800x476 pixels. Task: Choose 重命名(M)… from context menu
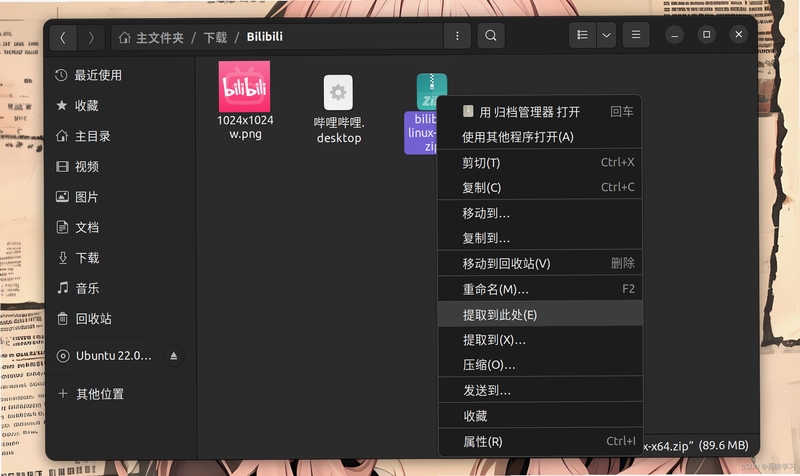(x=540, y=289)
